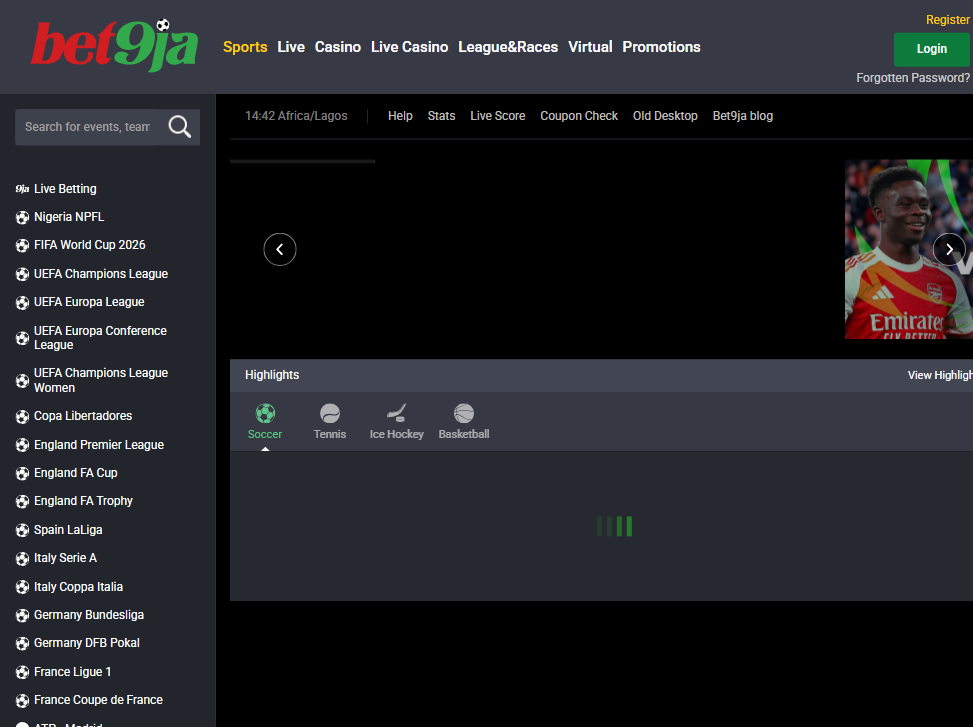This screenshot has height=727, width=973.
Task: Click the green Login button
Action: coord(931,49)
